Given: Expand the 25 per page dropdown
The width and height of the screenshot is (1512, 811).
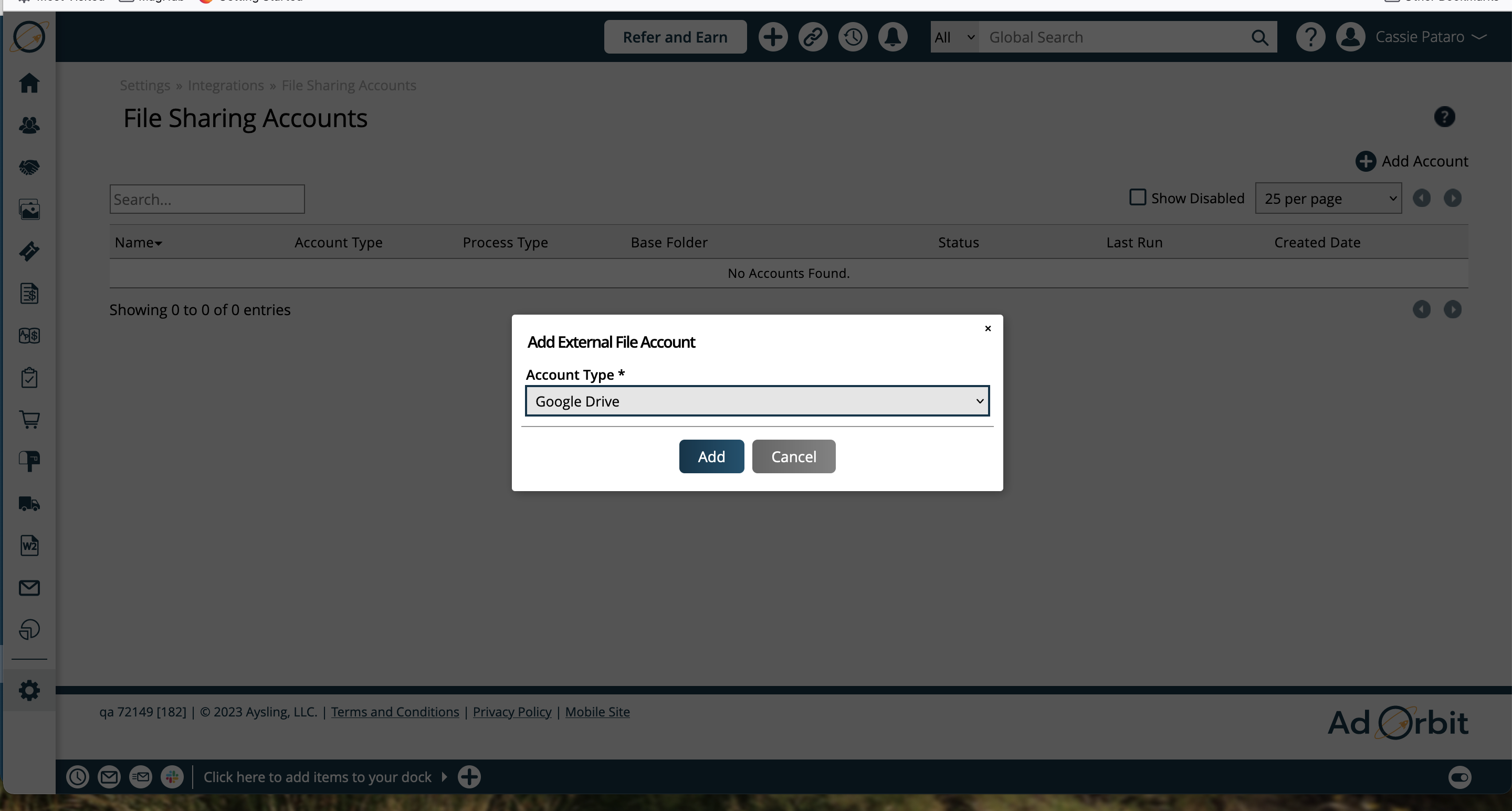Looking at the screenshot, I should (1328, 199).
